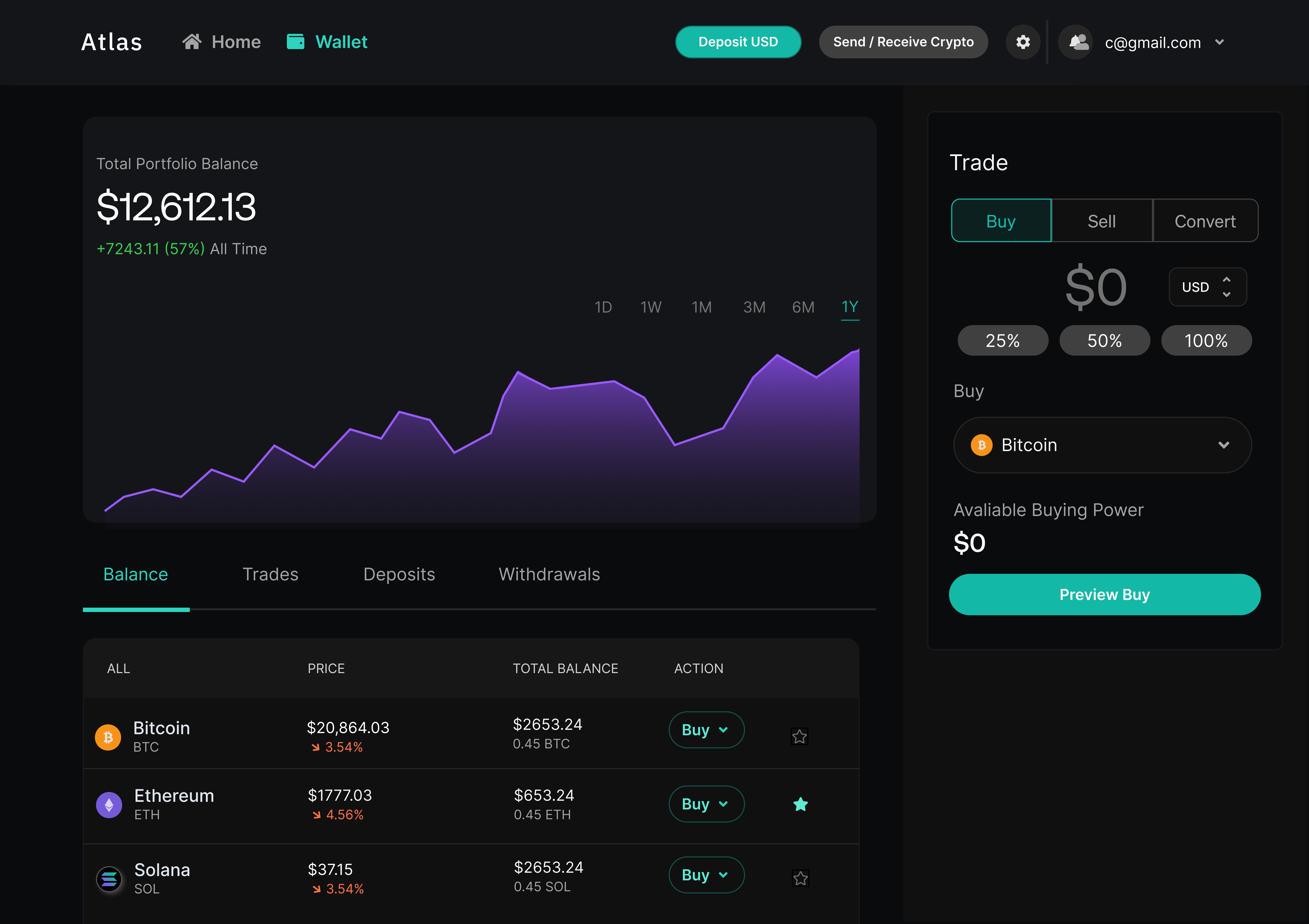
Task: Switch to the Trades tab
Action: coord(270,575)
